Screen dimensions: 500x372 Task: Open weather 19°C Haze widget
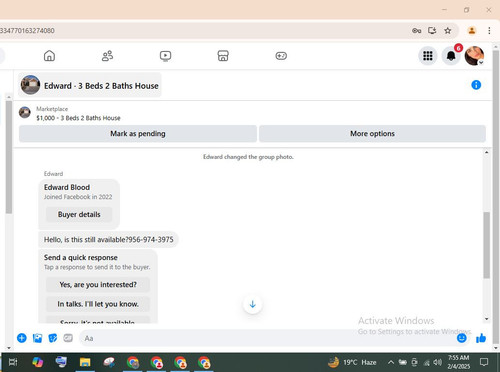[352, 362]
